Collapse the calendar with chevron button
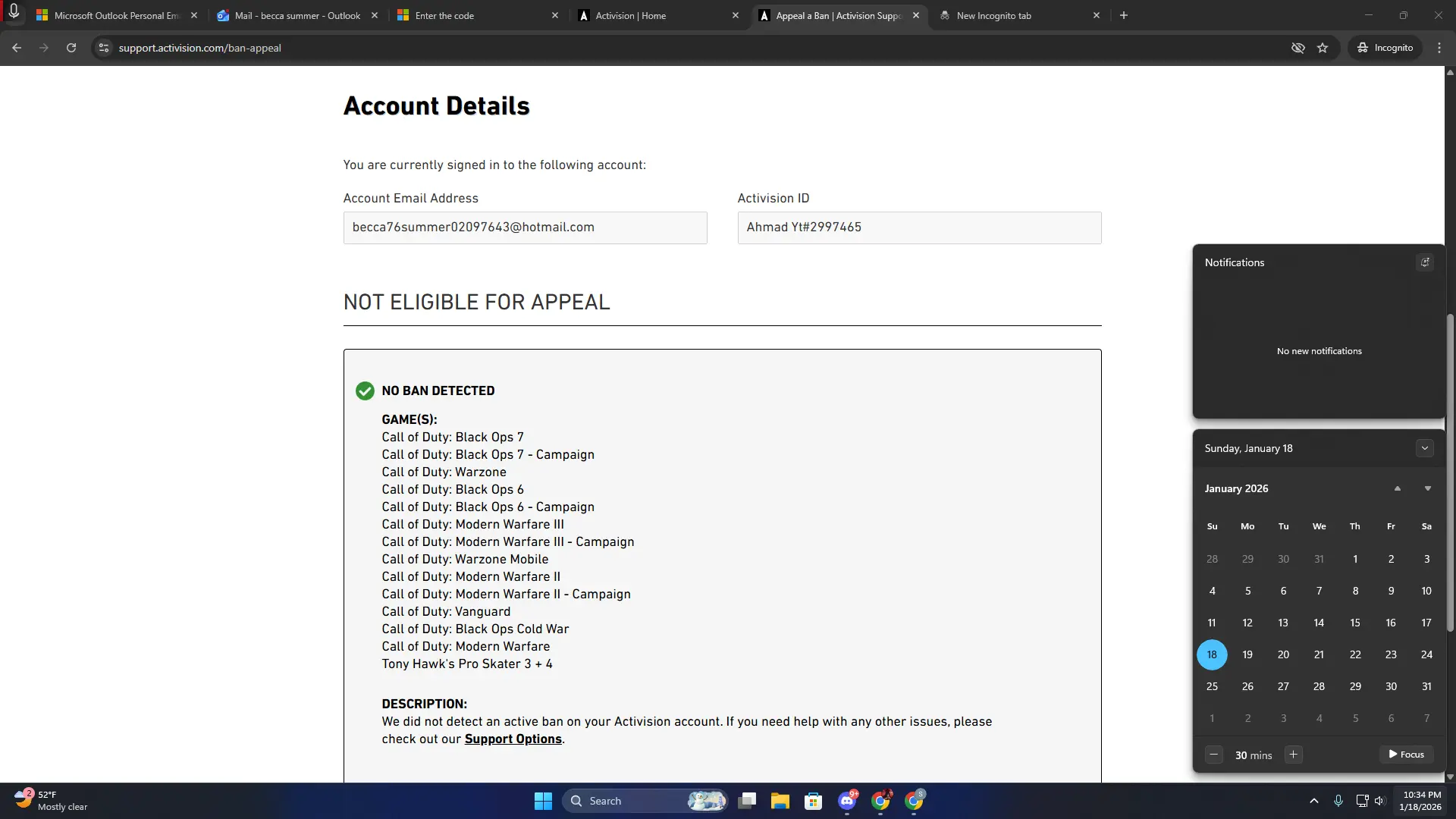The height and width of the screenshot is (819, 1456). pos(1424,448)
